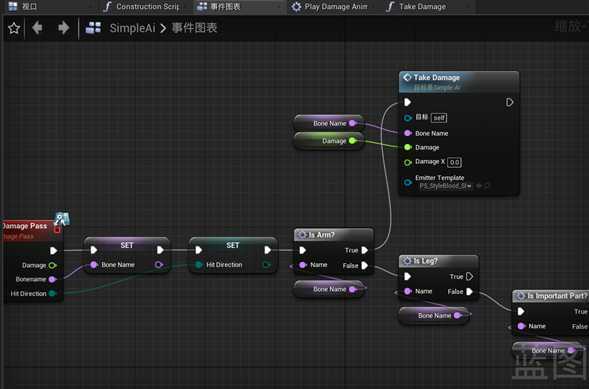Click the Damage X pin on Take Damage

(x=408, y=162)
